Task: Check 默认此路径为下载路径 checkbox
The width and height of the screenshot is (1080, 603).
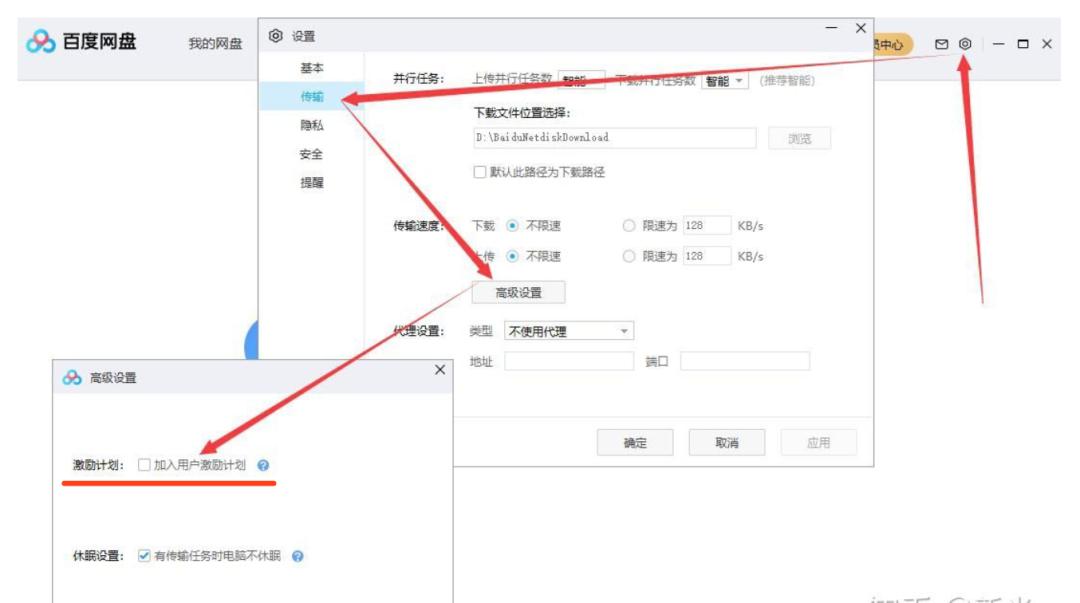Action: pyautogui.click(x=480, y=172)
